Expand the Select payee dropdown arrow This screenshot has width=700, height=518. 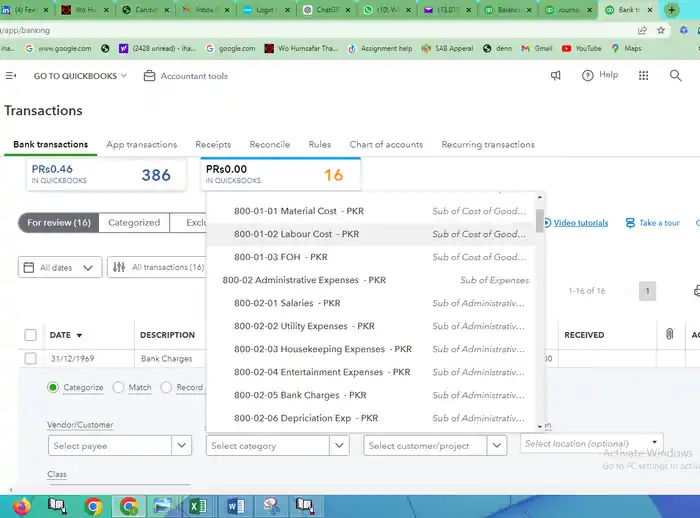click(x=182, y=445)
